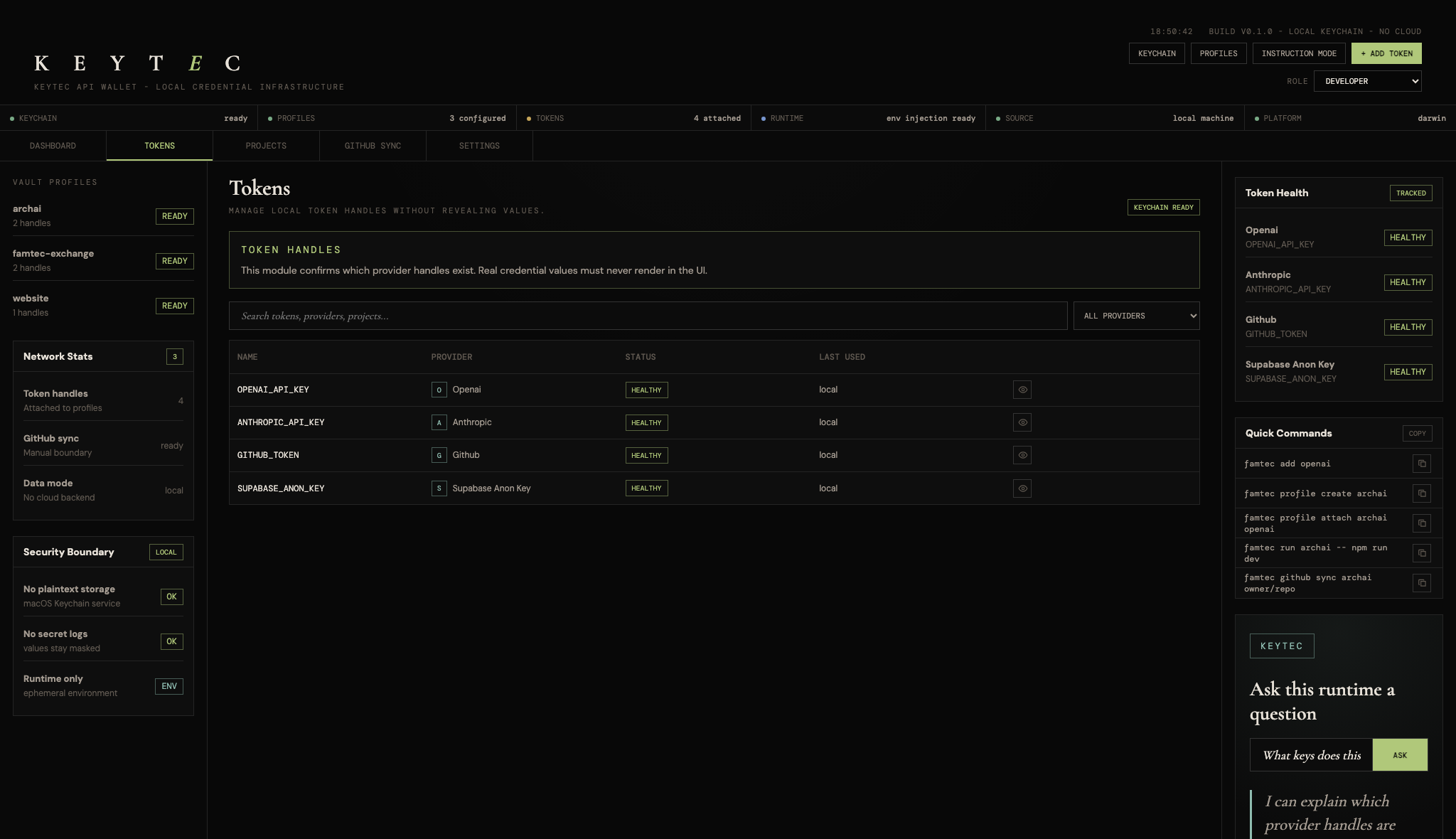Click the search tokens input field
Screen dimensions: 1456x839
pyautogui.click(x=648, y=316)
